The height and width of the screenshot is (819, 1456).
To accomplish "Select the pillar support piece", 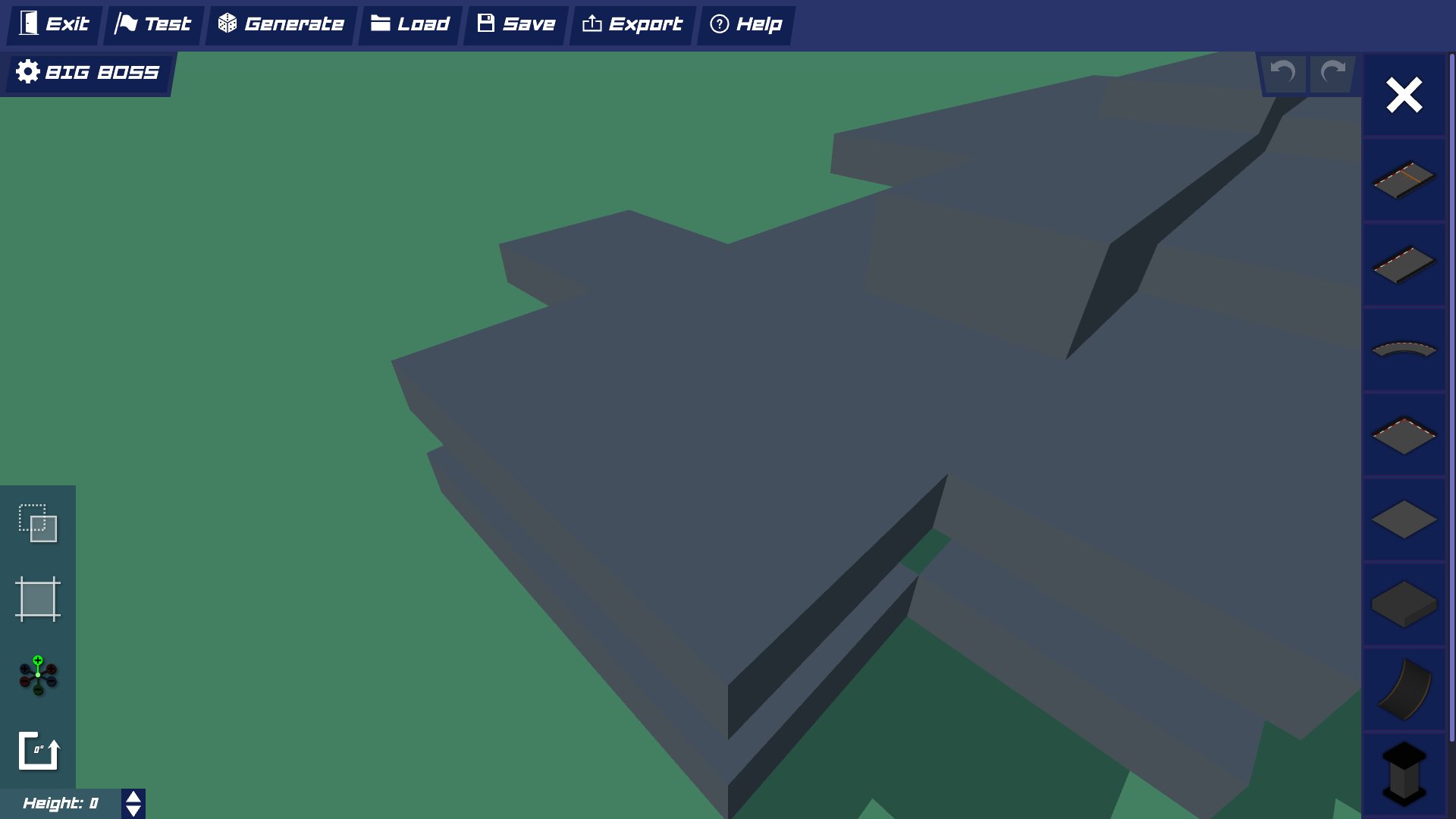I will coord(1404,773).
